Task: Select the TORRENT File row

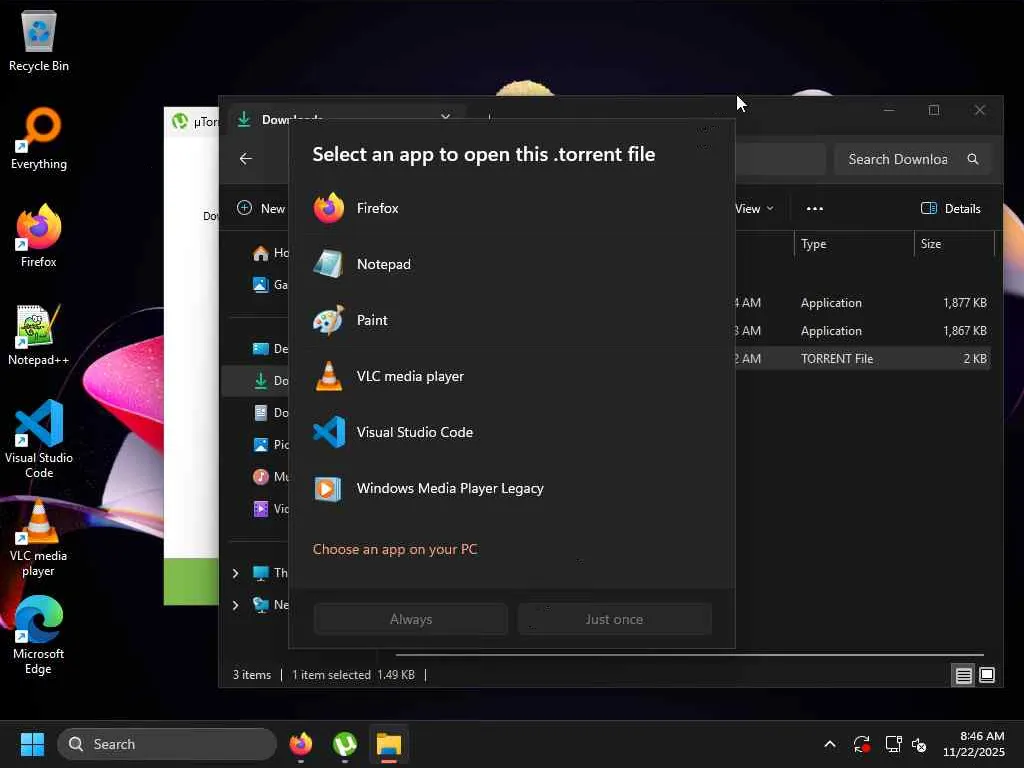Action: 862,359
